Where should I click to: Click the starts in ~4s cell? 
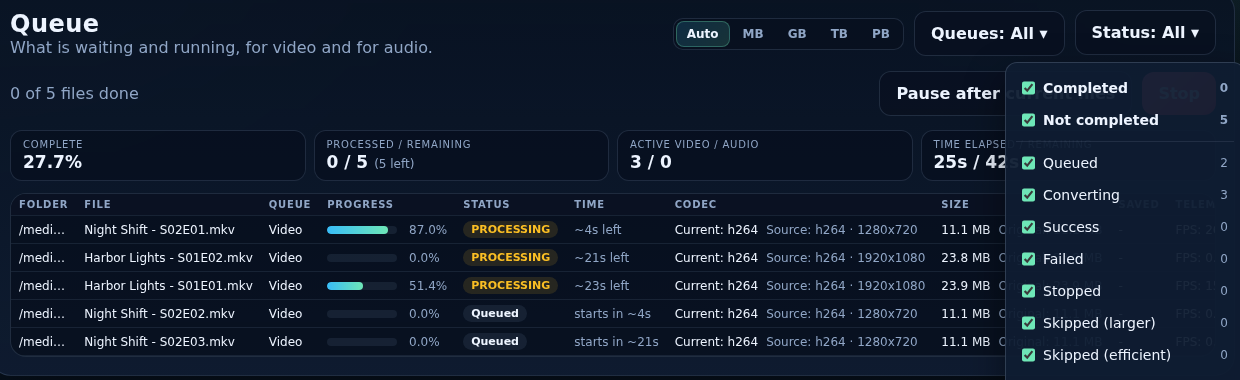(612, 314)
